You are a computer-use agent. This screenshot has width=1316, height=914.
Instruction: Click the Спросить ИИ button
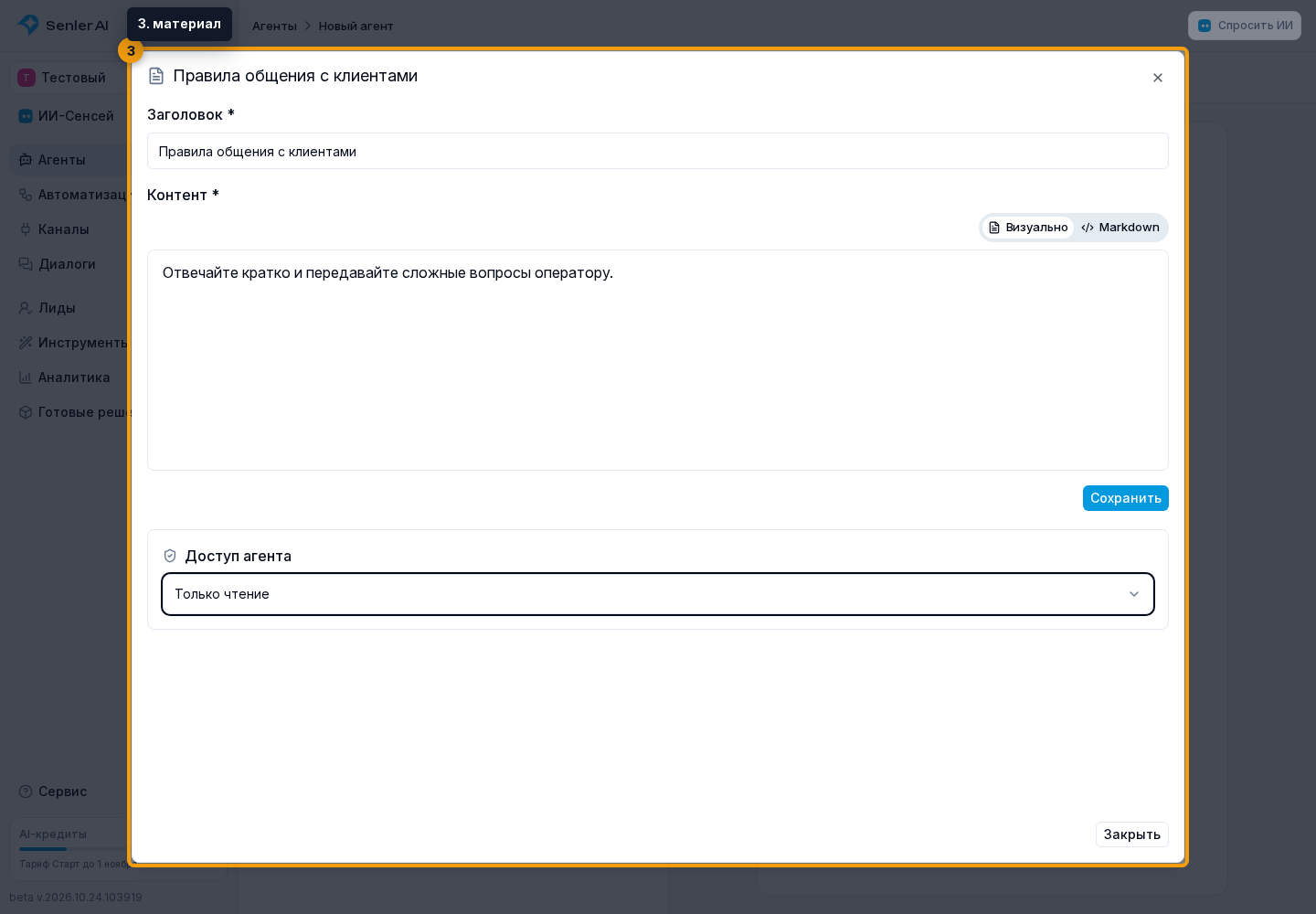coord(1245,26)
